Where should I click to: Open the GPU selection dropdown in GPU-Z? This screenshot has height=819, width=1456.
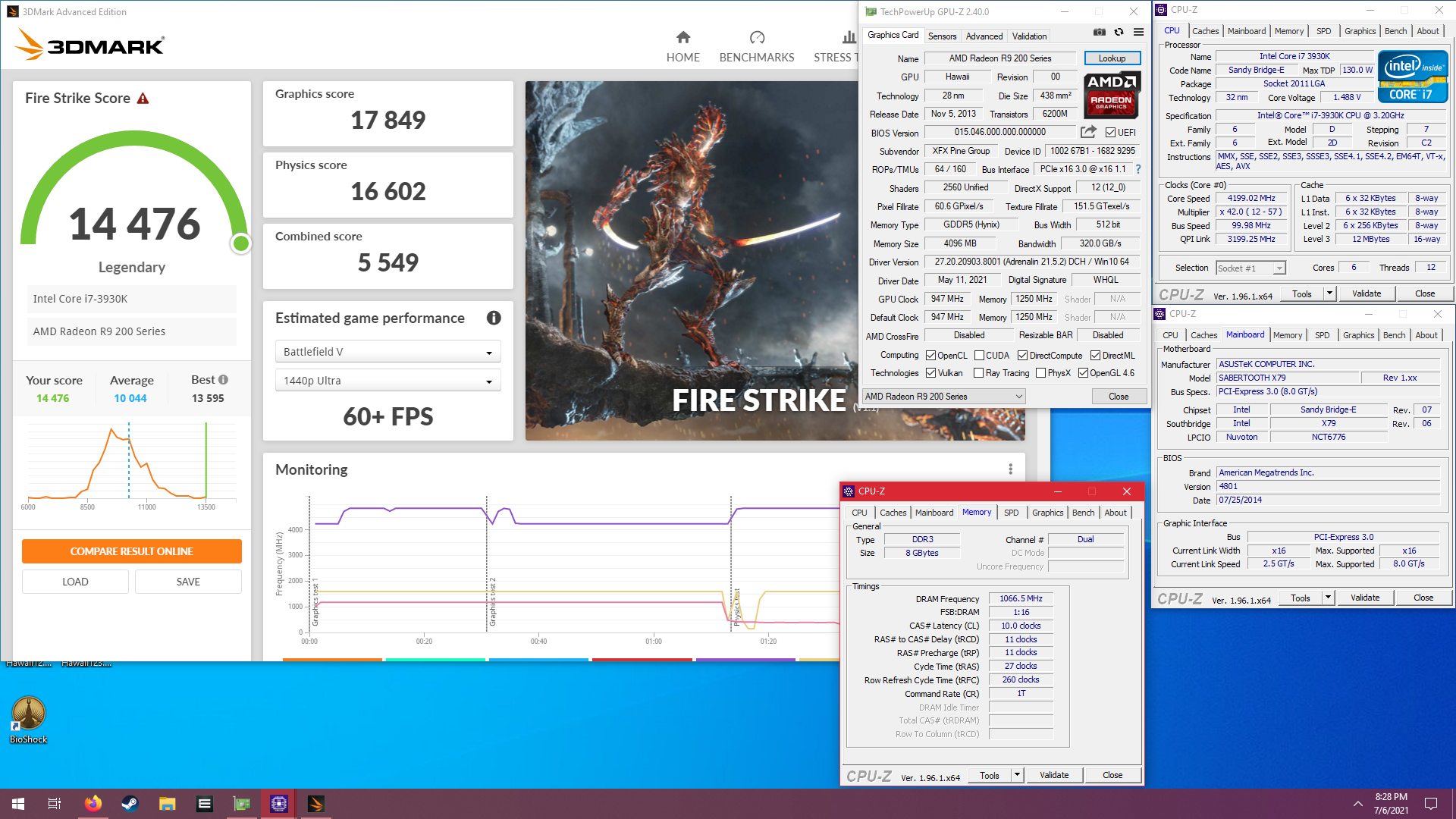coord(944,396)
